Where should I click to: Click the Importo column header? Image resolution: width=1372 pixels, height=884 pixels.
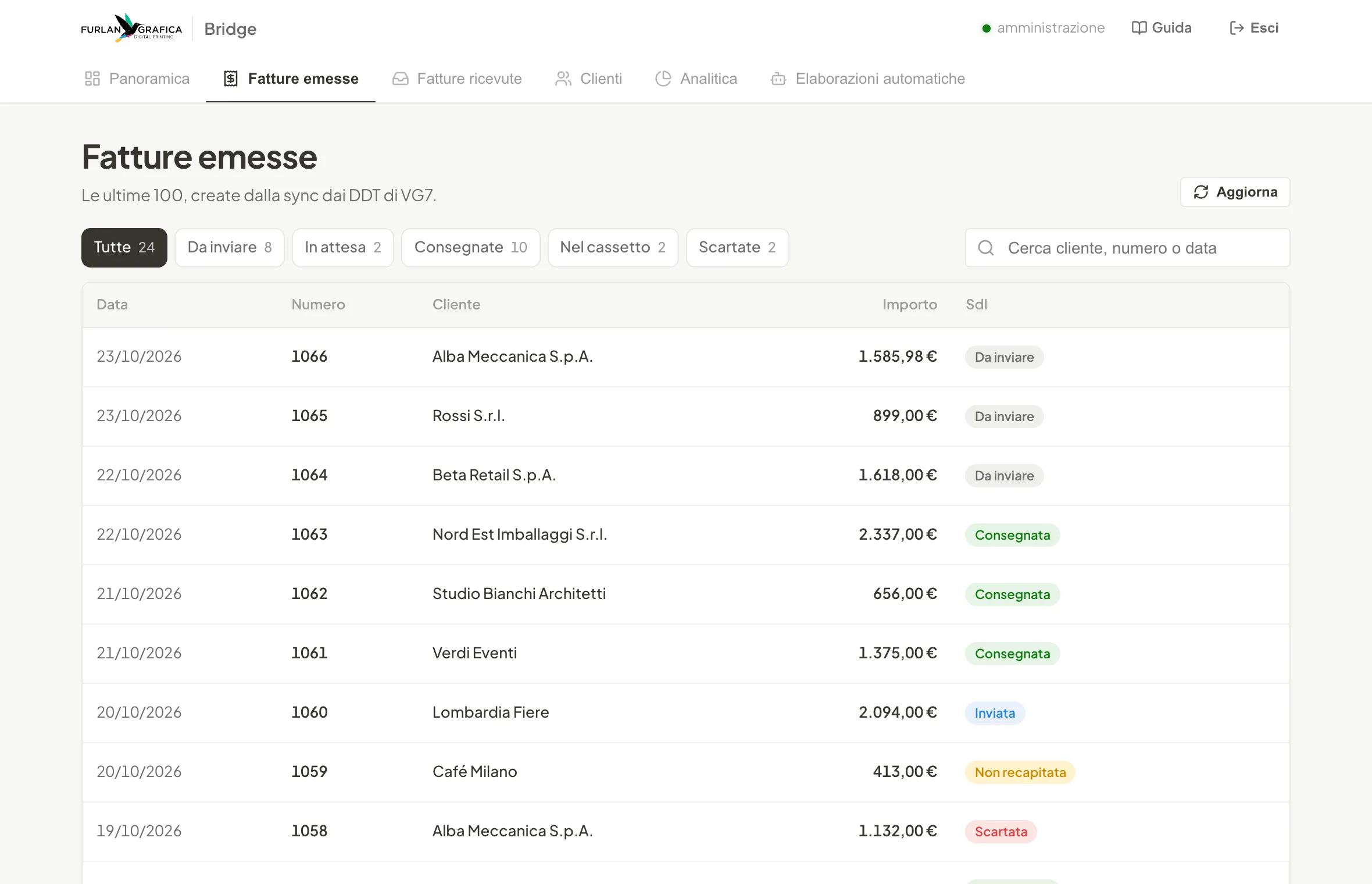(x=910, y=304)
